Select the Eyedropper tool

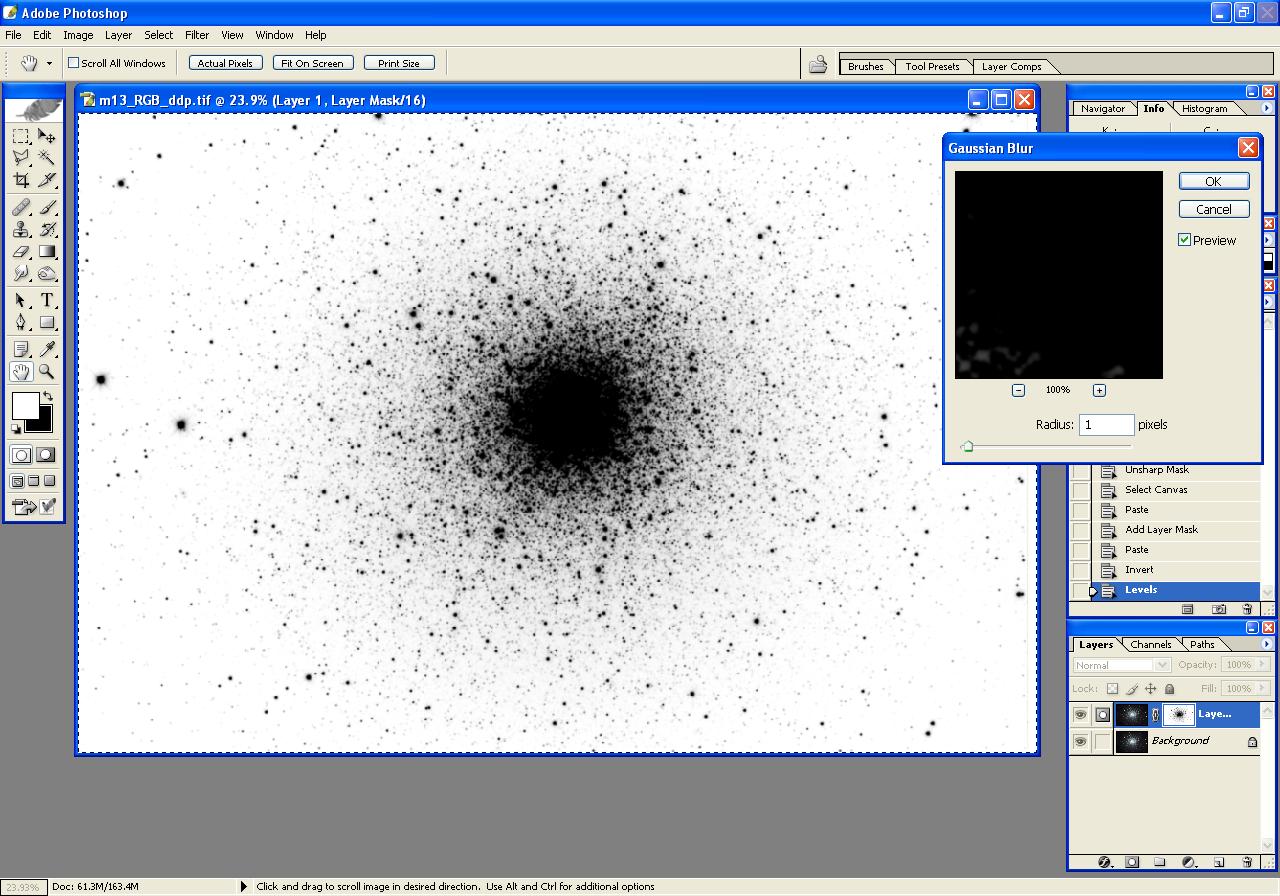pos(47,349)
